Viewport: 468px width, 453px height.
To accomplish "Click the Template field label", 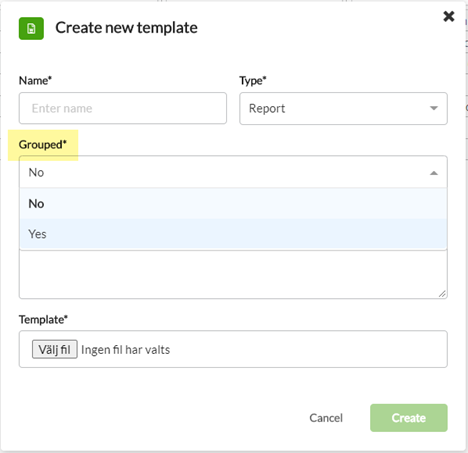I will (43, 319).
